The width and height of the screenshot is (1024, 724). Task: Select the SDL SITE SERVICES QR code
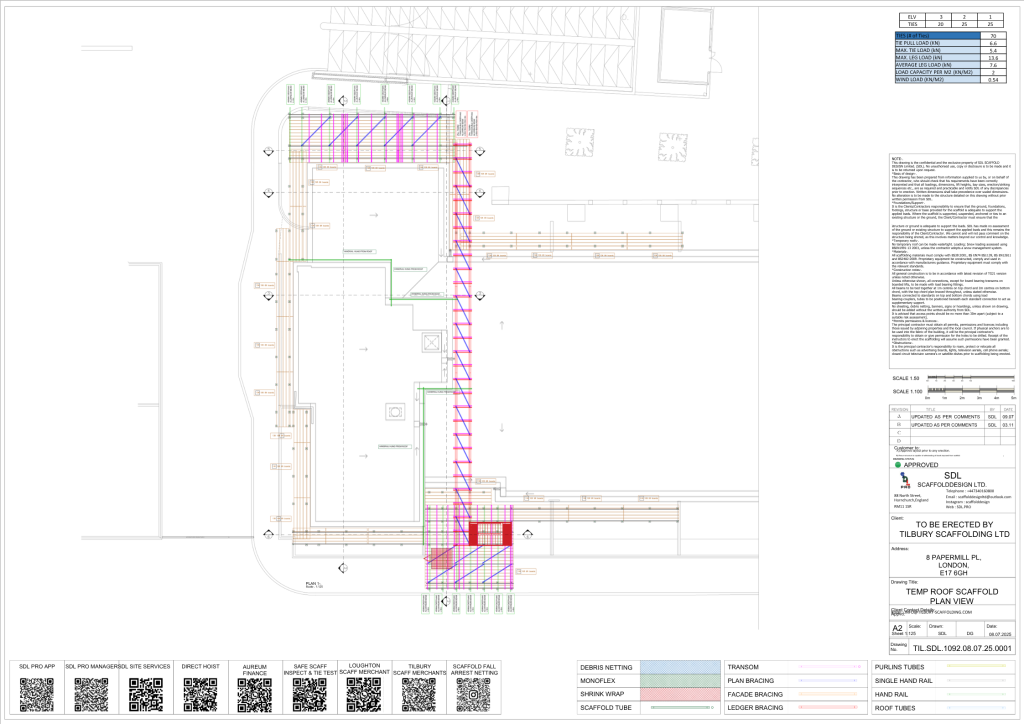pos(146,695)
